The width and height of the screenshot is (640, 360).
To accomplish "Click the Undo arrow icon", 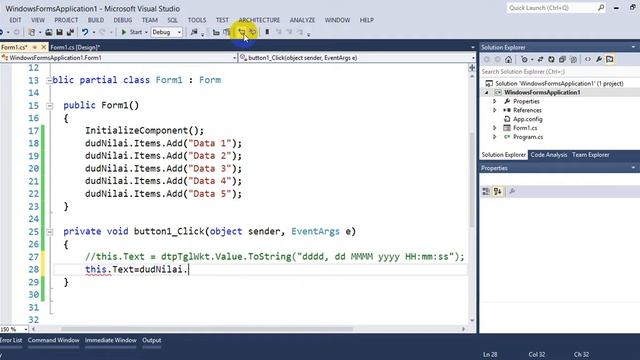I will [84, 32].
